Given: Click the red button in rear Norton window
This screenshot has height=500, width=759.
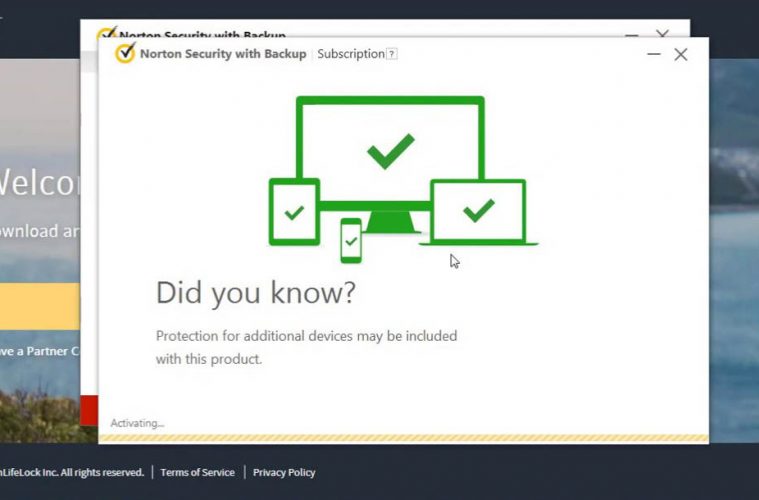Looking at the screenshot, I should click(89, 410).
